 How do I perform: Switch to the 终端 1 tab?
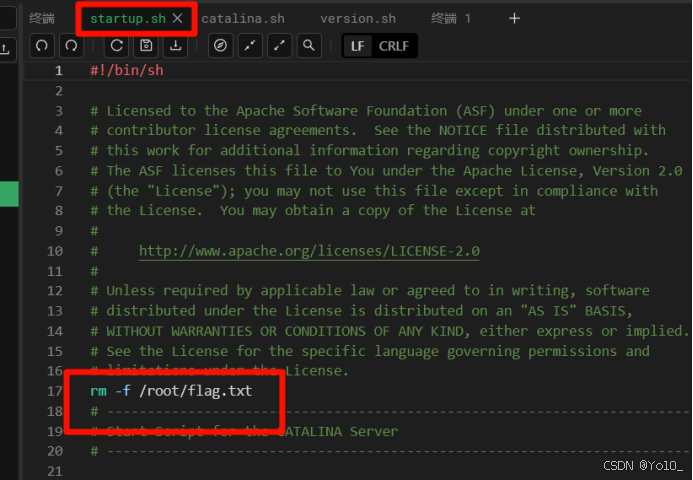pyautogui.click(x=451, y=19)
